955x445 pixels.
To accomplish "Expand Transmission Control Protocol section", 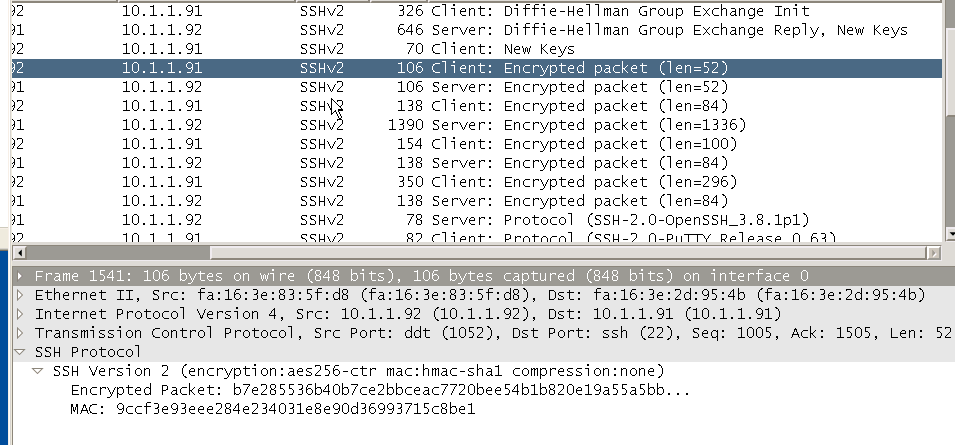I will point(20,333).
